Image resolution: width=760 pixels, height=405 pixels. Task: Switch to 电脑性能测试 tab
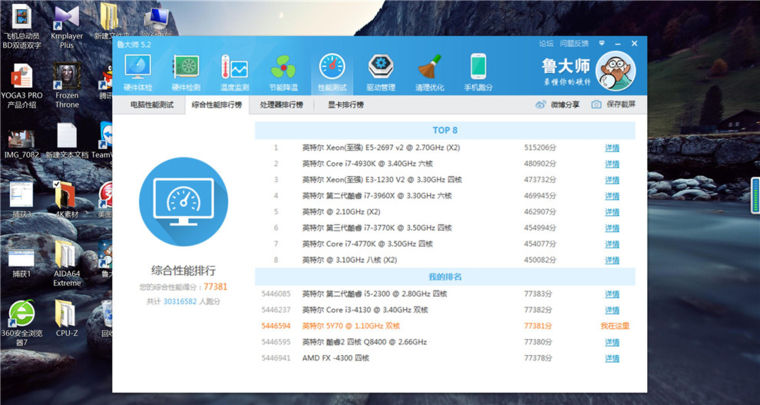pos(152,104)
